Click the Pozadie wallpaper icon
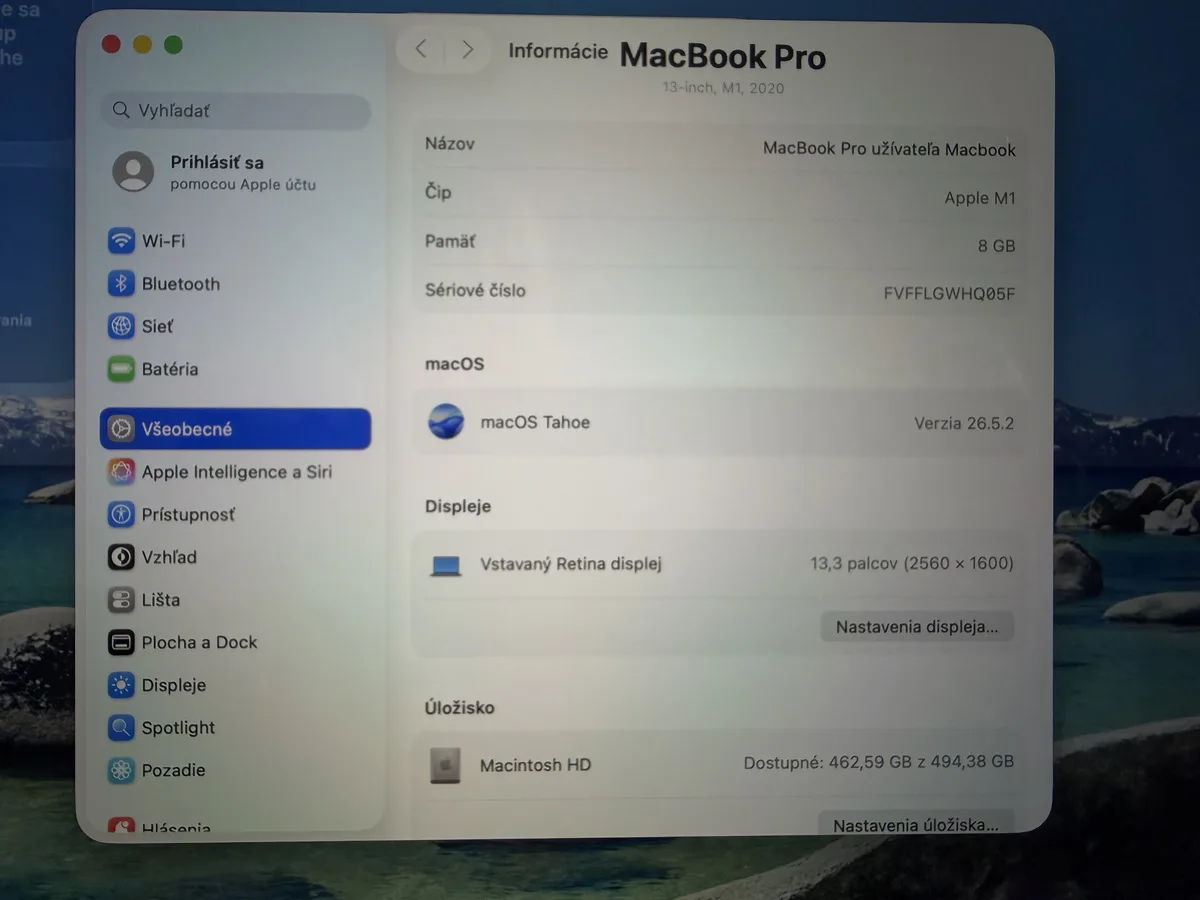1200x900 pixels. coord(121,770)
